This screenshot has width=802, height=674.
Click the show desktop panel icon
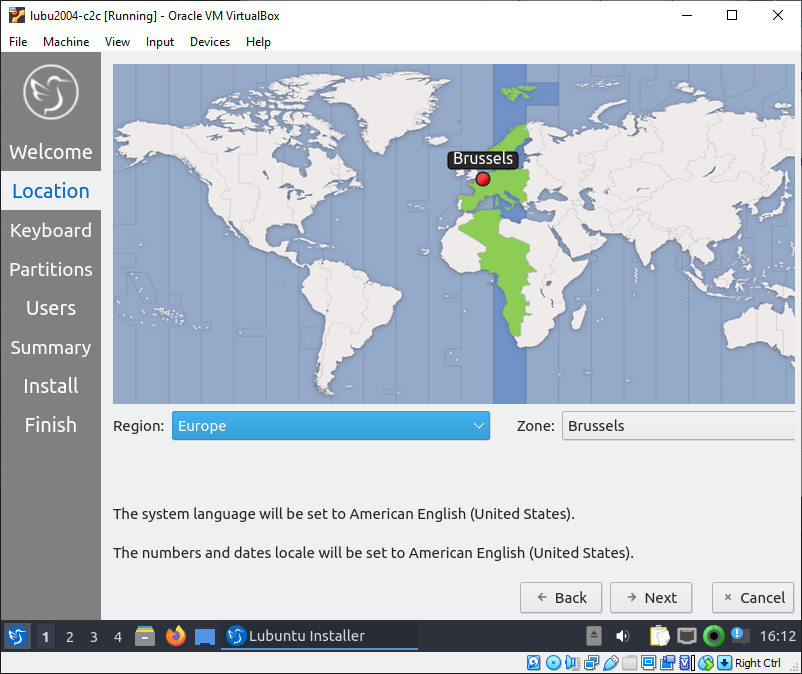pyautogui.click(x=205, y=636)
